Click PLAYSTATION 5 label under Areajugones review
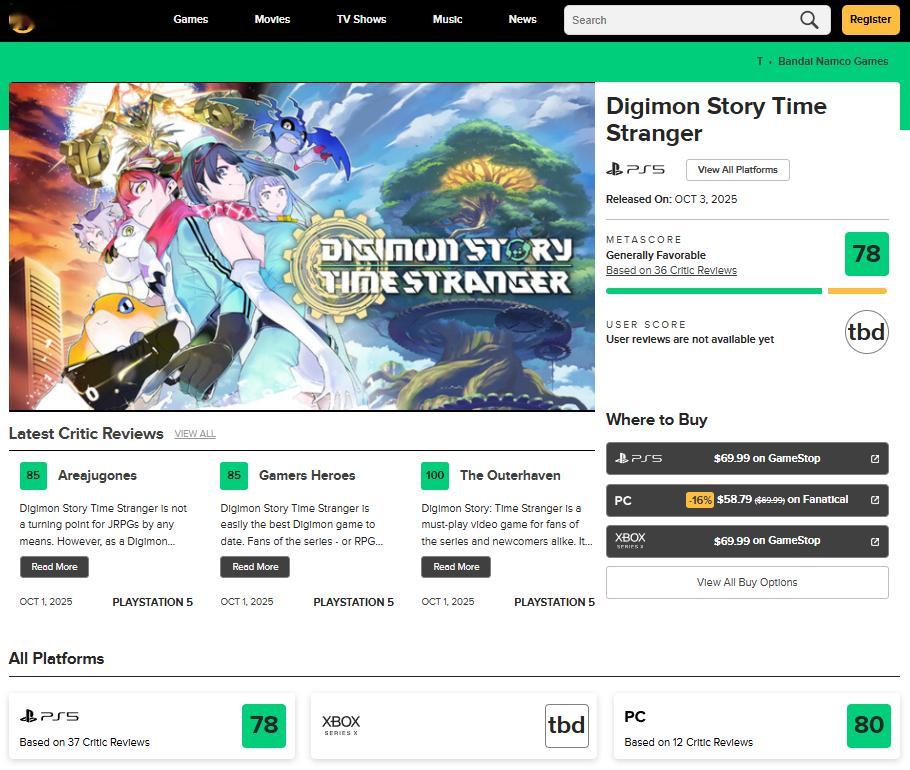This screenshot has width=910, height=770. 153,602
